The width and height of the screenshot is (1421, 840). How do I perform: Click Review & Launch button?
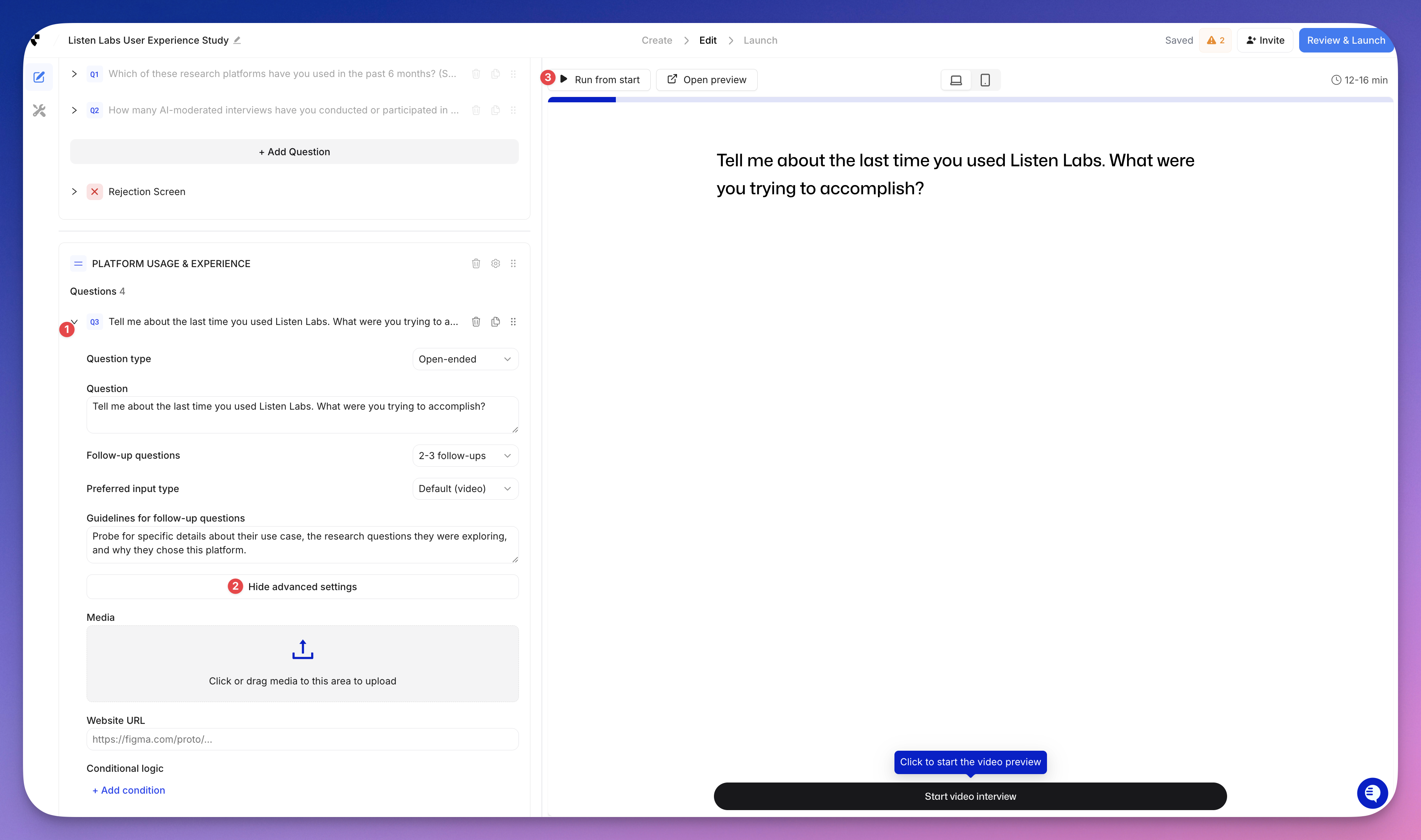[1345, 40]
